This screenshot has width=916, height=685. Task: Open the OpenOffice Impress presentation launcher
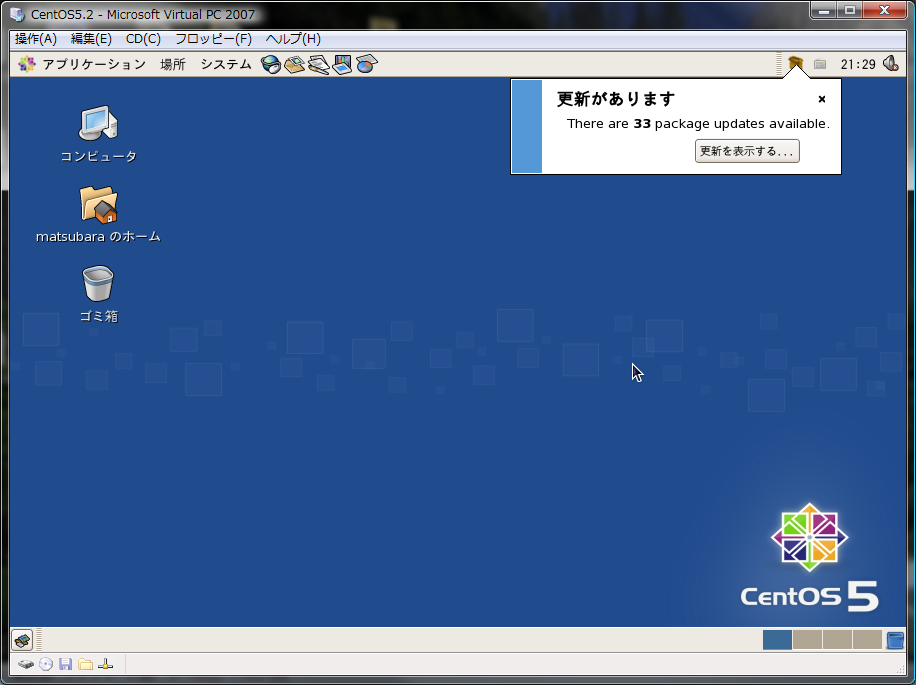pos(342,64)
